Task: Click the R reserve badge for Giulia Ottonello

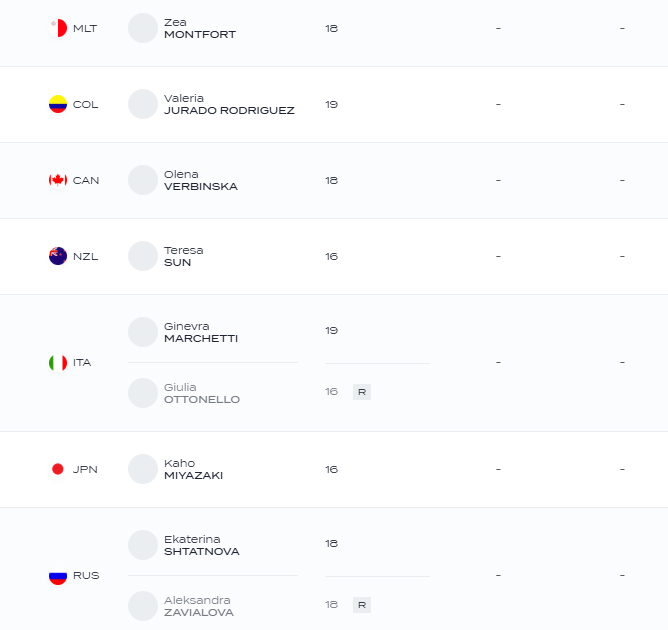Action: click(362, 392)
